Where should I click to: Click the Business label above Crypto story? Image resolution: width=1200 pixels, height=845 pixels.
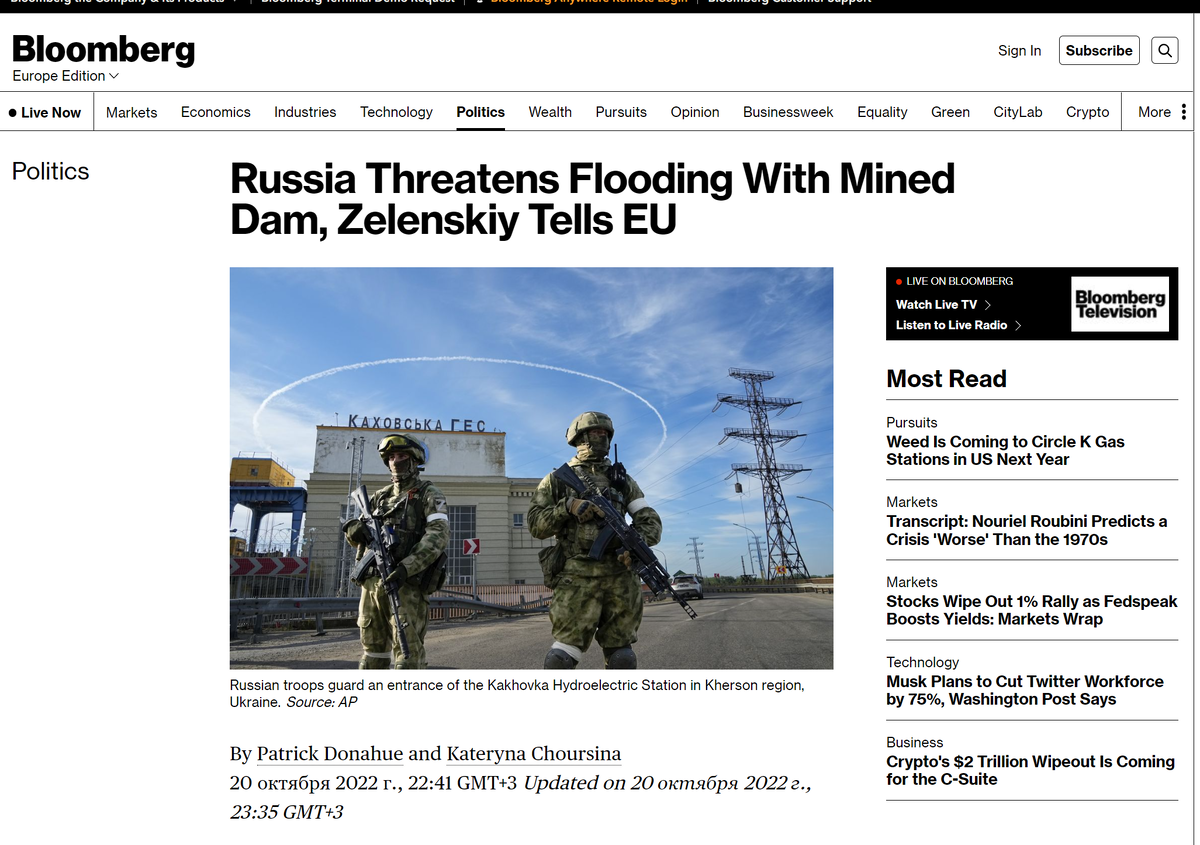(x=914, y=742)
